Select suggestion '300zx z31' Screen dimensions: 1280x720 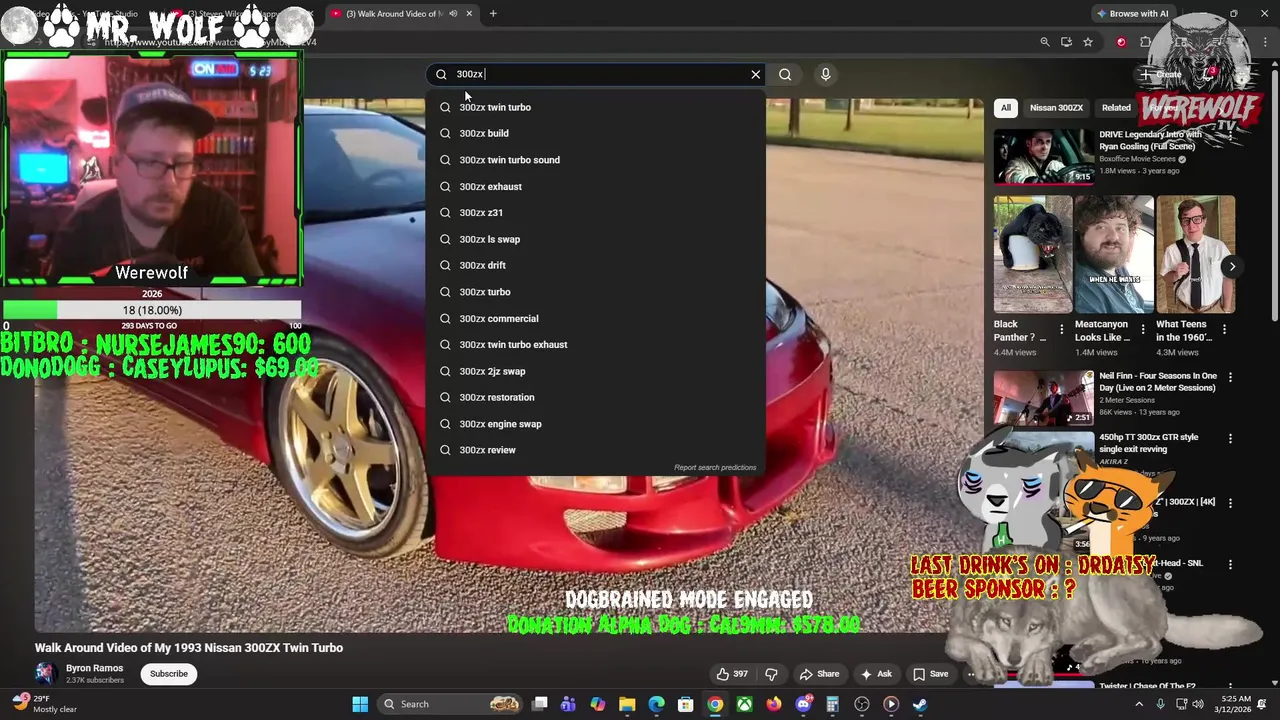tap(596, 212)
